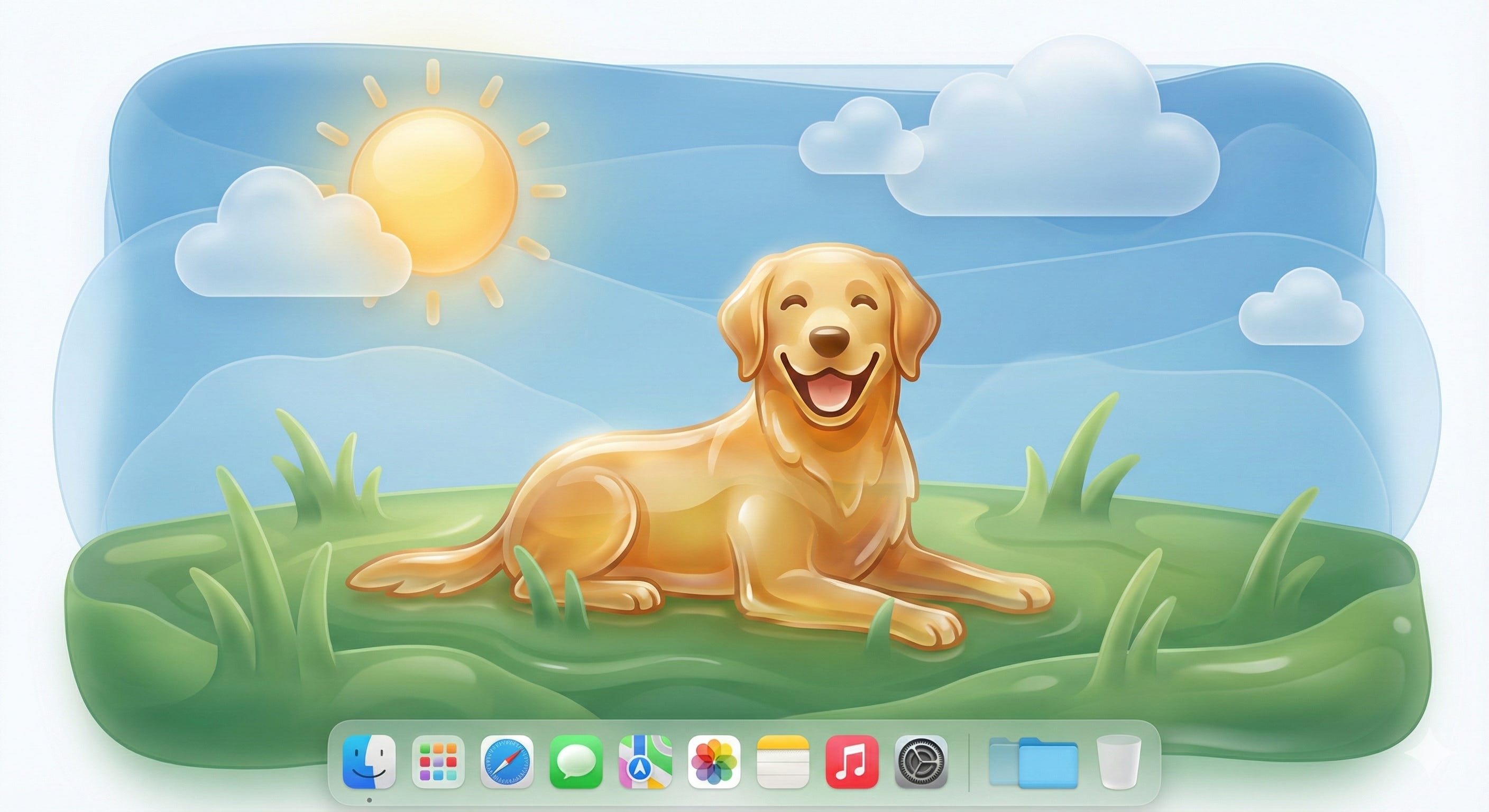This screenshot has width=1489, height=812.
Task: Click the dog's brown nose
Action: pyautogui.click(x=830, y=341)
